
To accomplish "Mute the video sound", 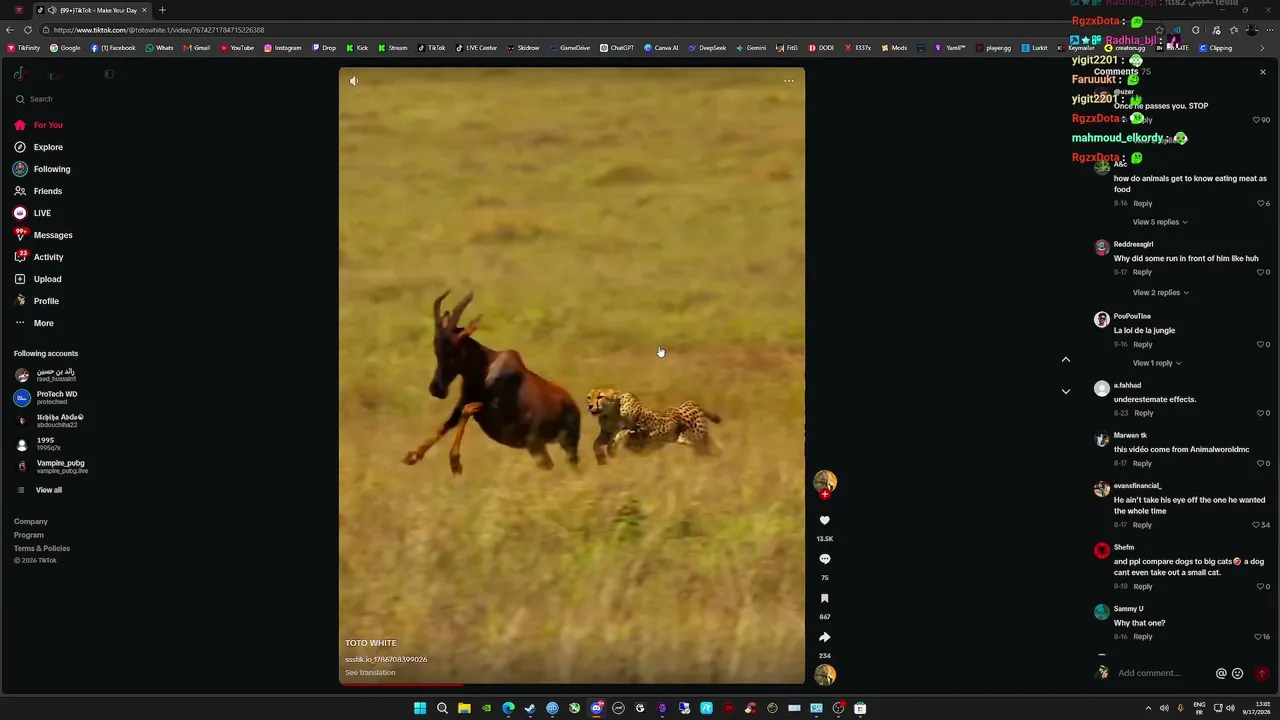I will [354, 81].
